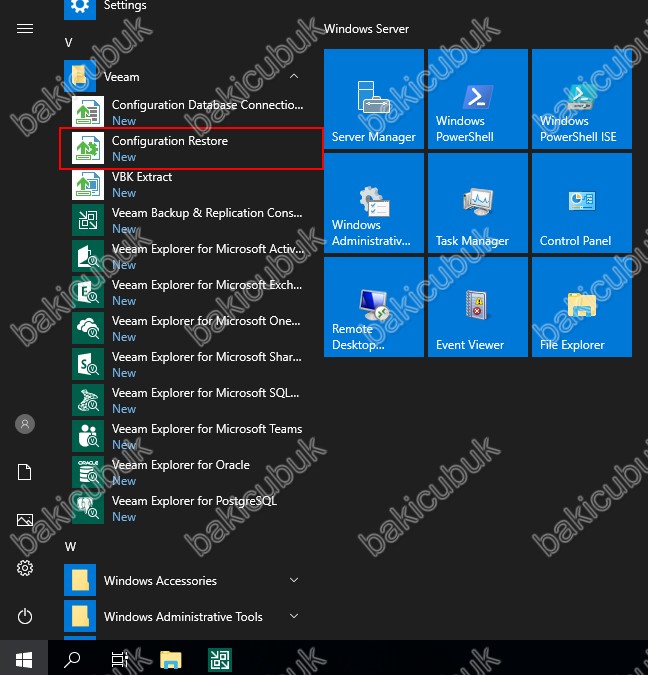Jump to the letter V header
The height and width of the screenshot is (675, 648).
pos(68,43)
